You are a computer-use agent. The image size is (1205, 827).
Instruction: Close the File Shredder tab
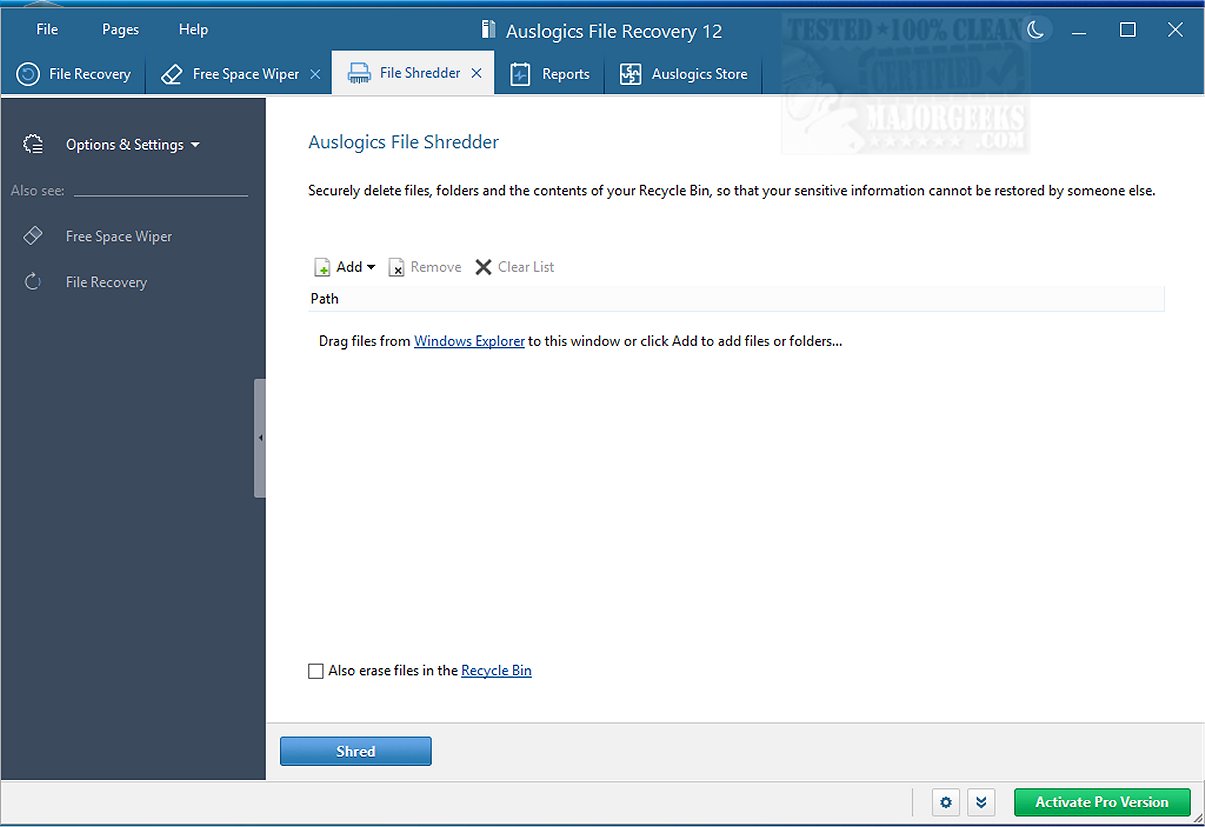(477, 73)
